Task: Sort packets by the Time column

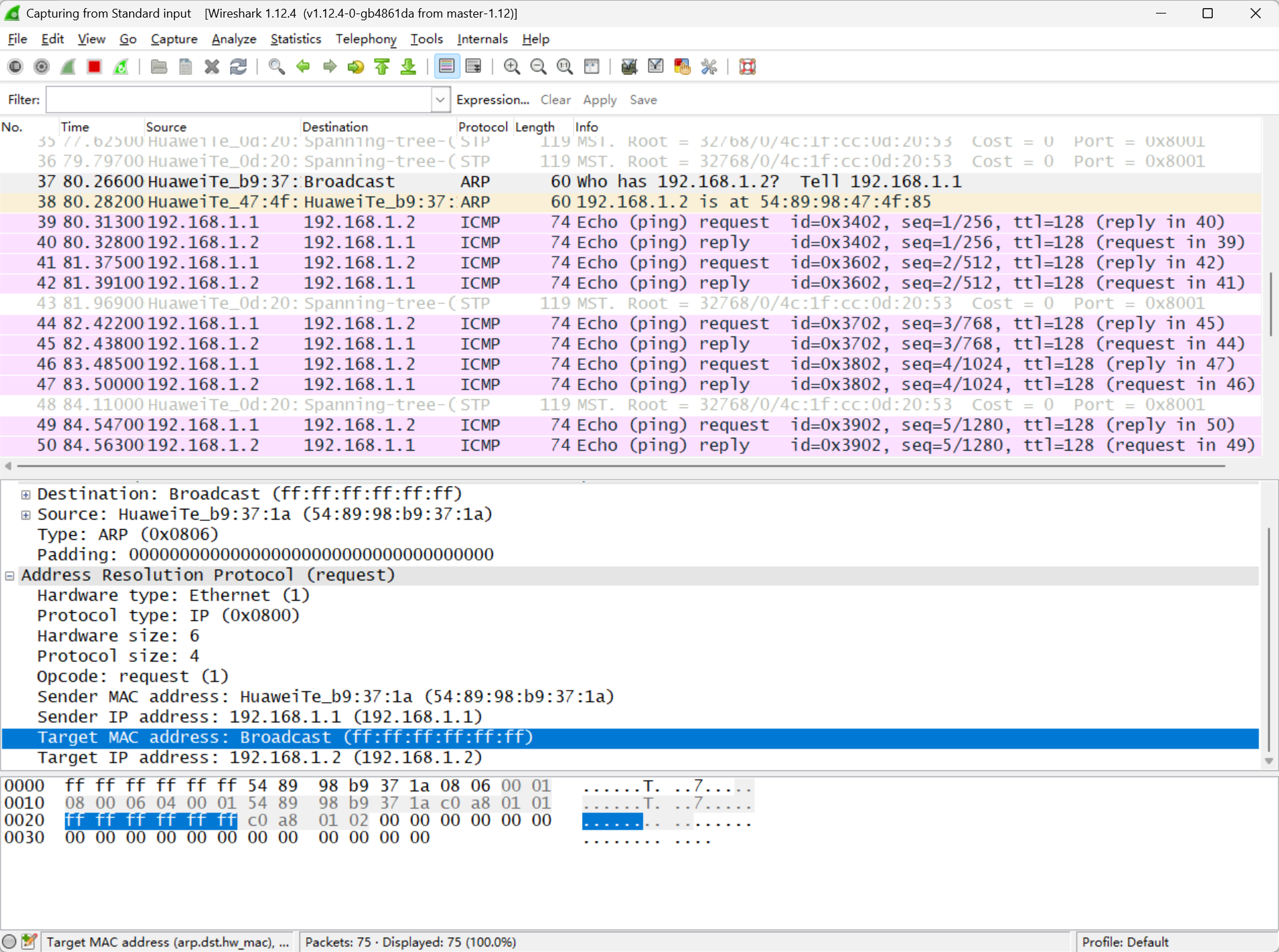Action: 101,127
